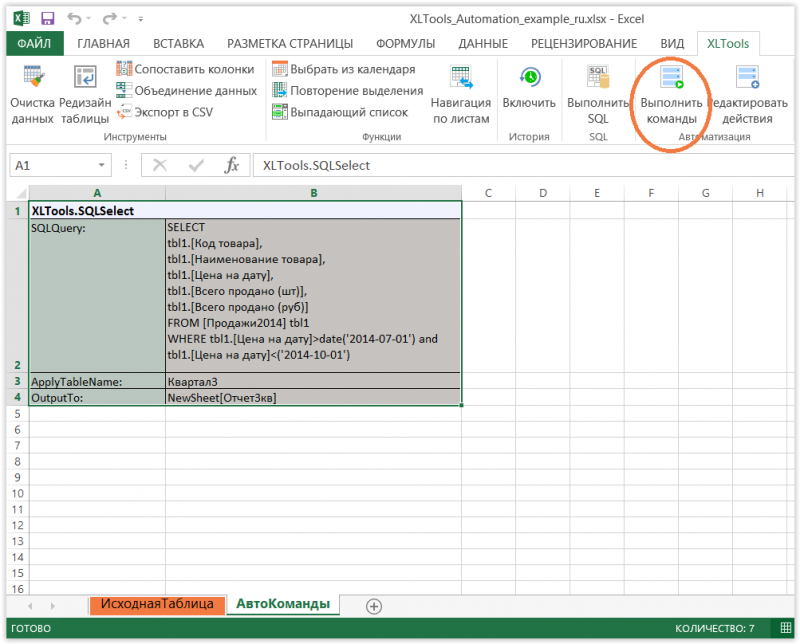The height and width of the screenshot is (644, 800).
Task: Switch to the ИсходнаяТаблица sheet
Action: point(156,605)
